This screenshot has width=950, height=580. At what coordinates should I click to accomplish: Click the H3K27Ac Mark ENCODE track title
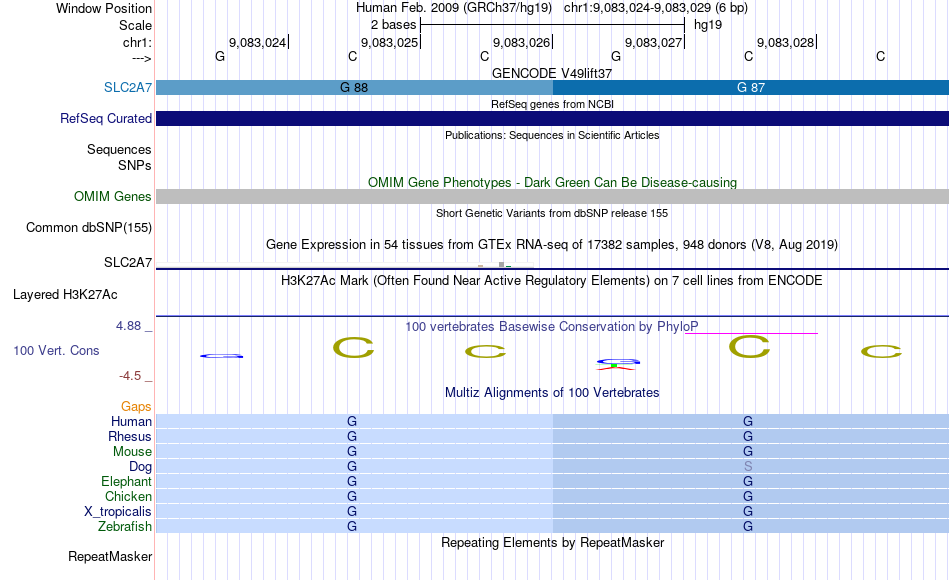(x=552, y=281)
